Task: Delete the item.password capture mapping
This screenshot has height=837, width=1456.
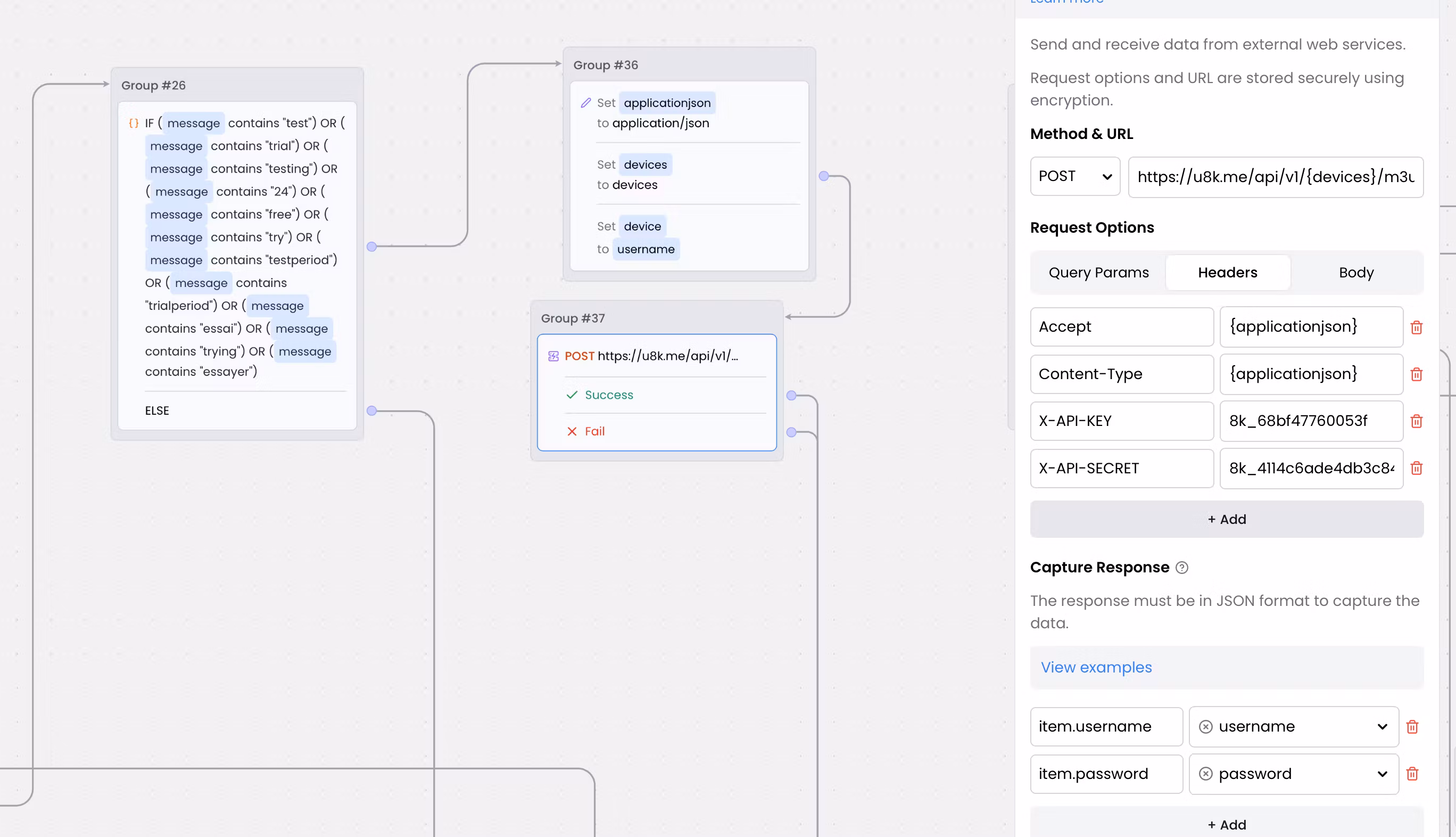Action: (1412, 774)
